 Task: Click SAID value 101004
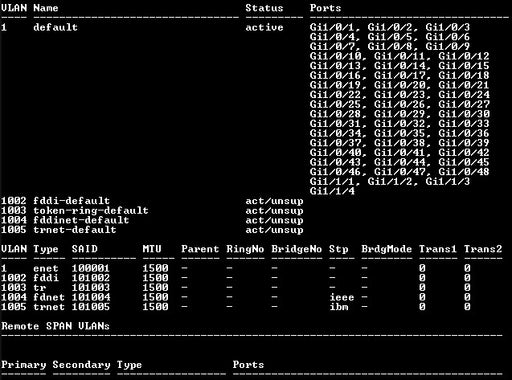coord(91,297)
